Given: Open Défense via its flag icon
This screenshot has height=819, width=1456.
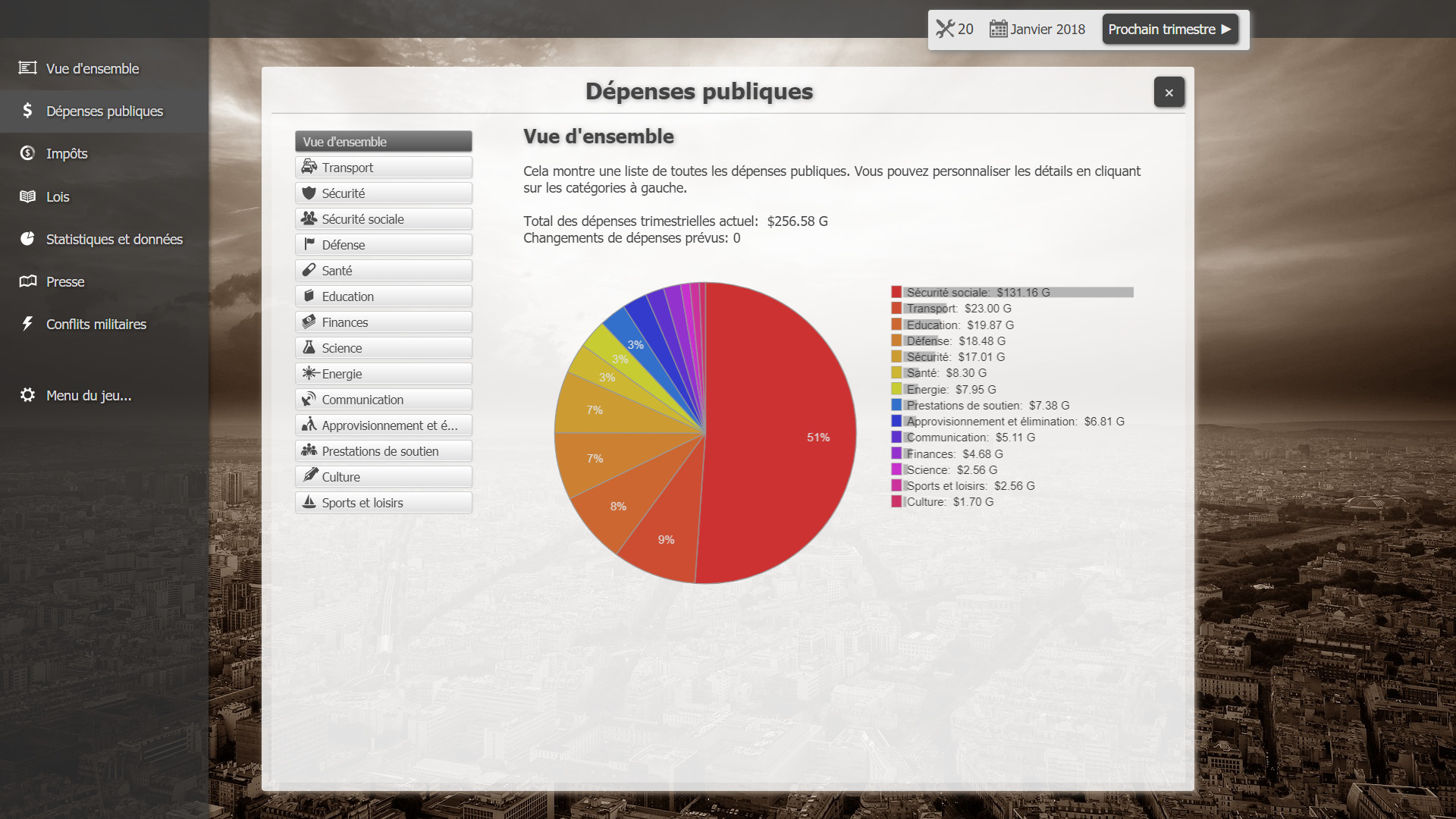Looking at the screenshot, I should click(309, 244).
